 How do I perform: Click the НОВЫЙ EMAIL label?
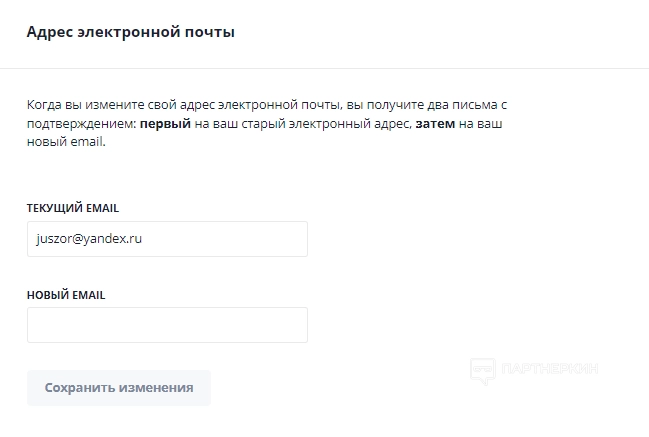click(x=66, y=295)
